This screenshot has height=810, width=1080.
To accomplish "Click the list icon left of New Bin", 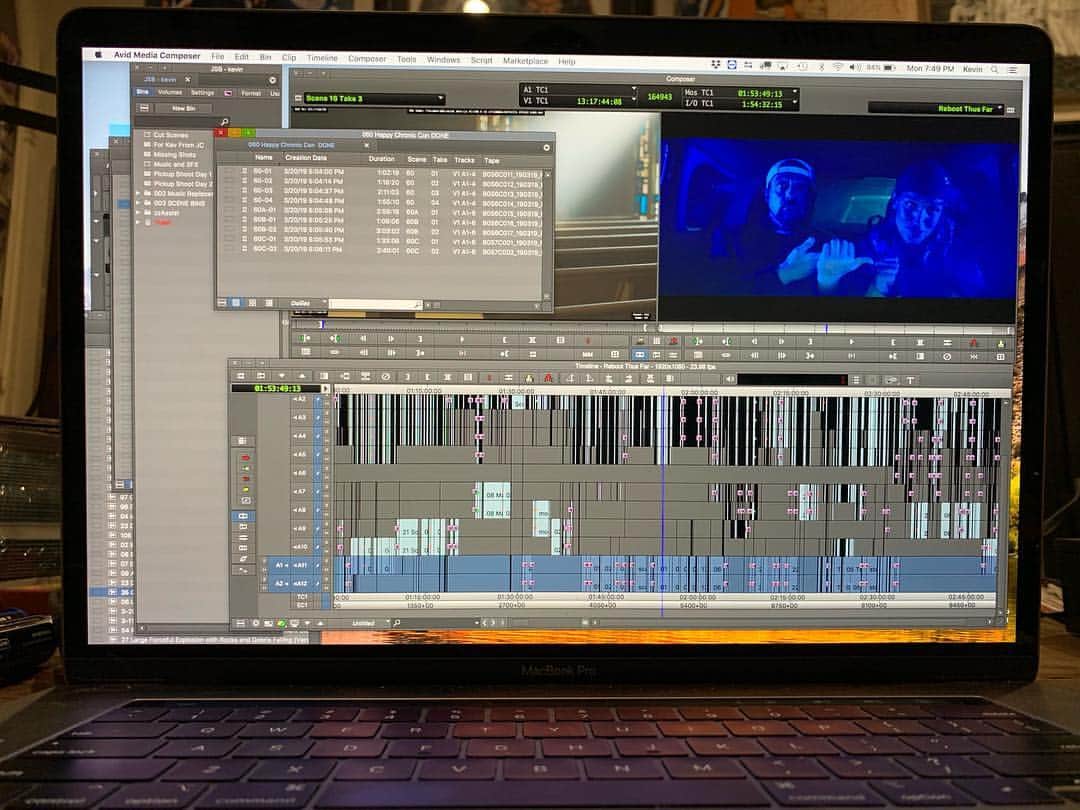I will [x=144, y=108].
